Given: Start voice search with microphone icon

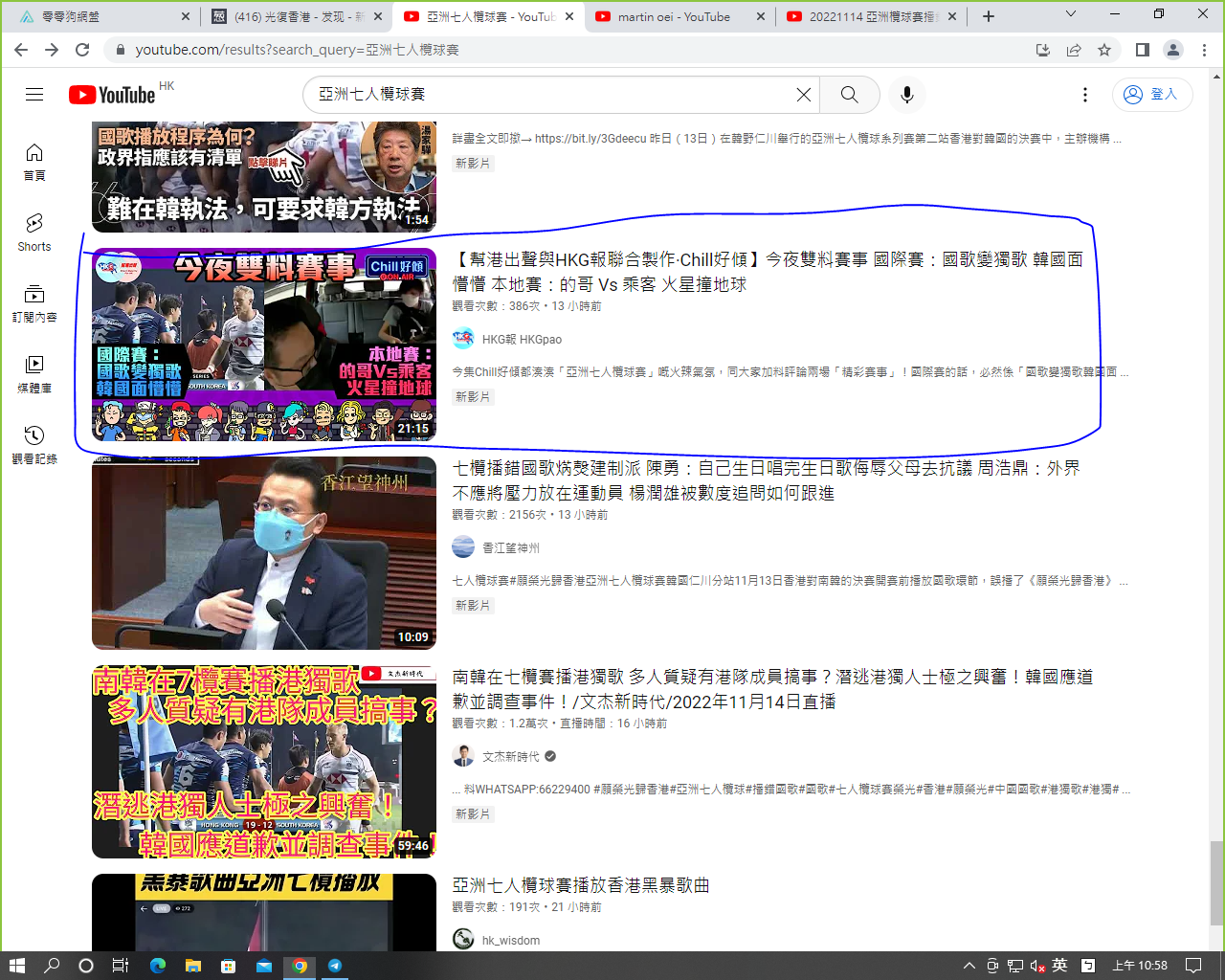Looking at the screenshot, I should click(x=907, y=95).
